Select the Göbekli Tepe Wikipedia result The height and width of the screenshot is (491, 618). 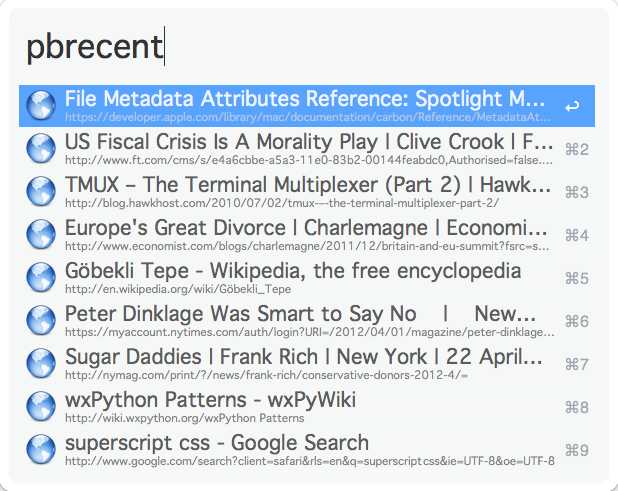click(307, 277)
